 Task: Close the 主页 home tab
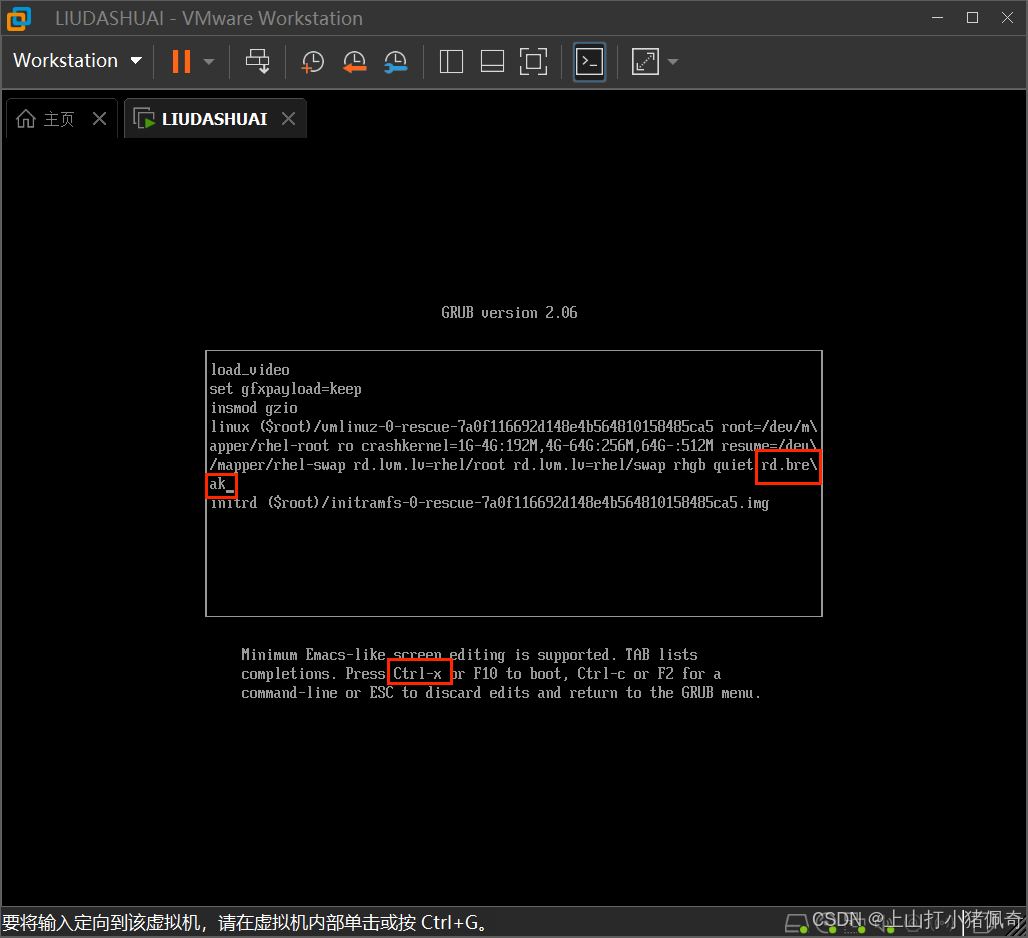tap(100, 119)
